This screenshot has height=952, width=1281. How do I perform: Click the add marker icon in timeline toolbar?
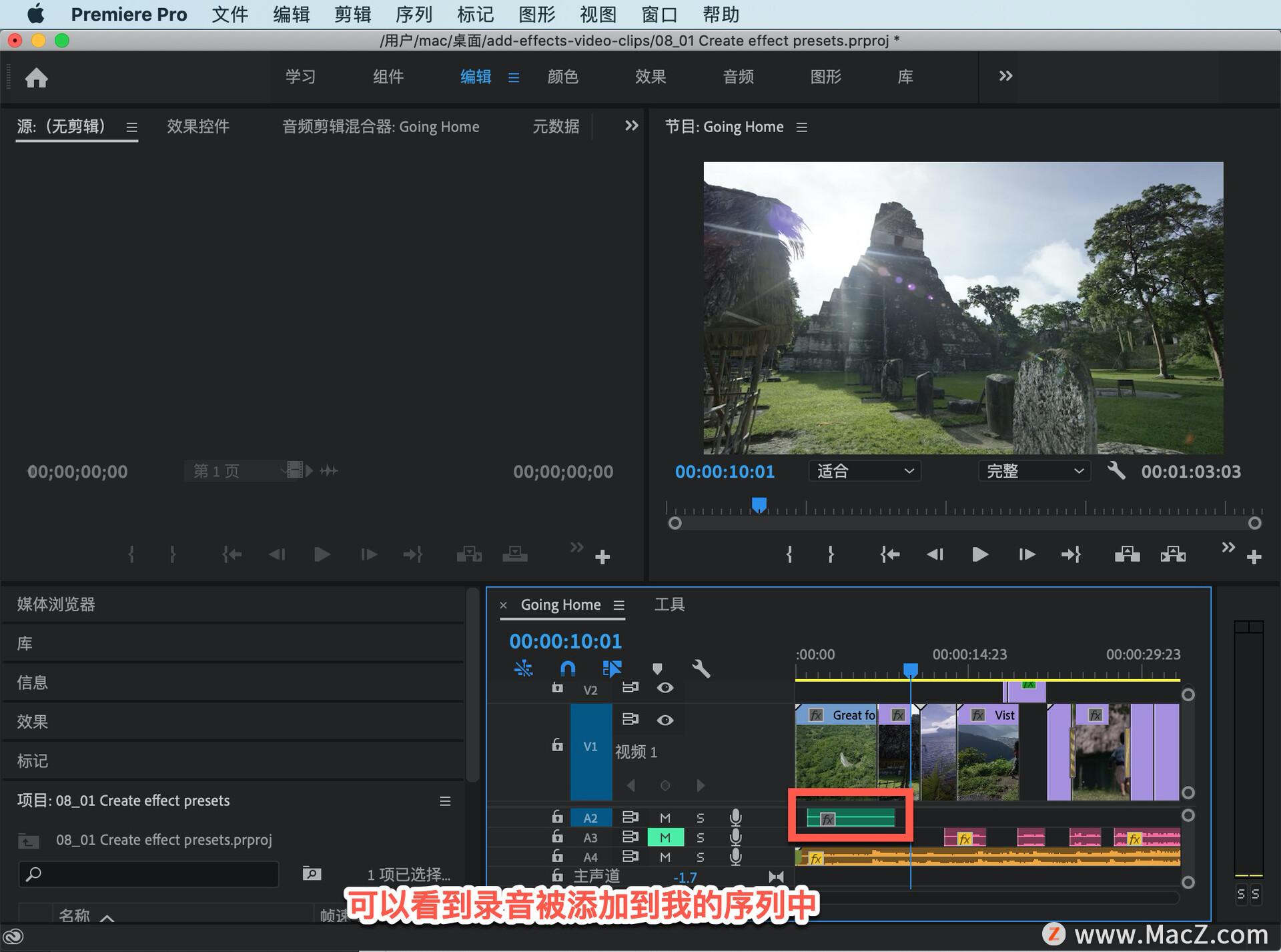660,665
